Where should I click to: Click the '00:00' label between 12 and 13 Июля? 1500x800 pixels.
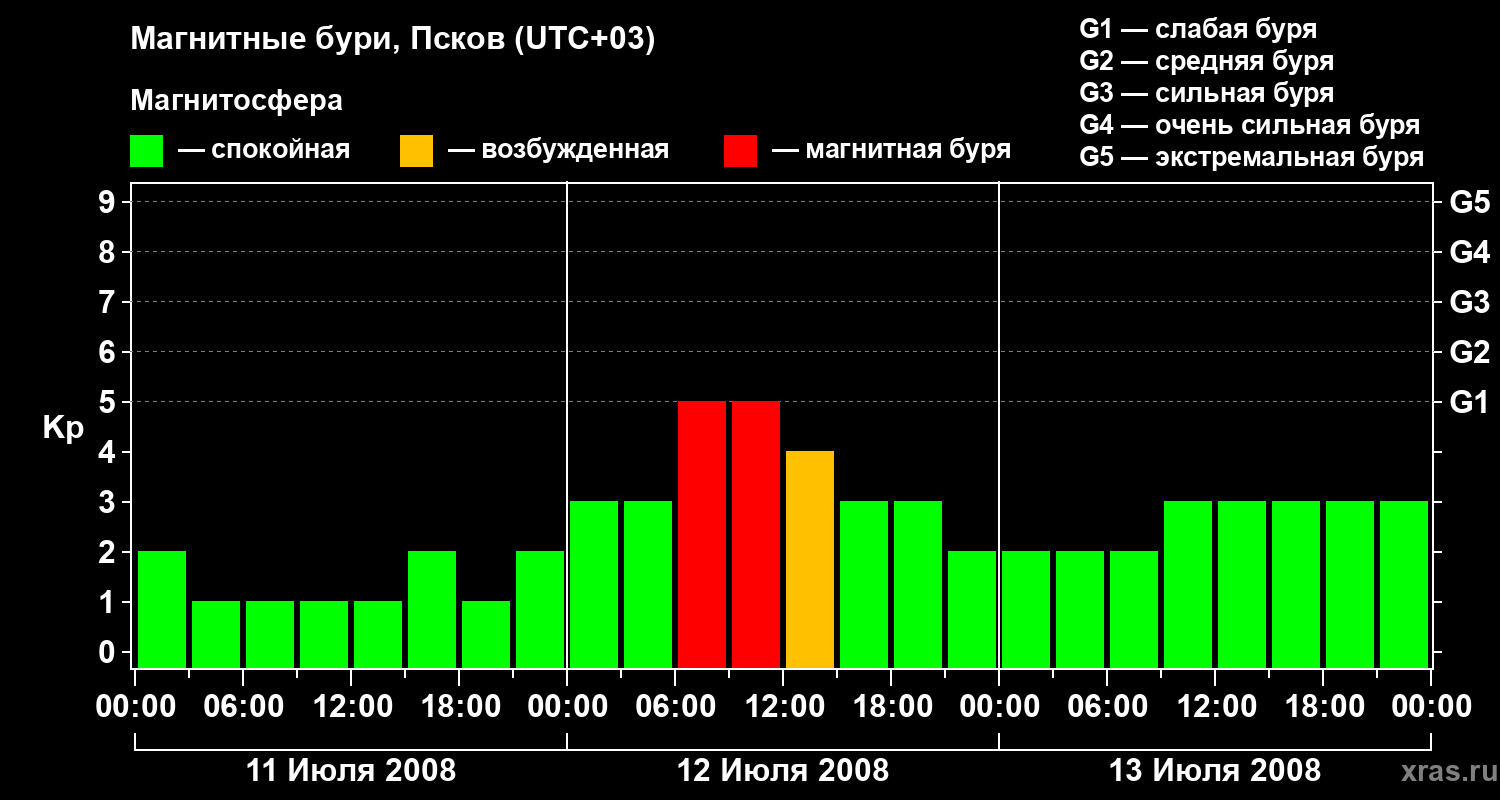point(999,707)
